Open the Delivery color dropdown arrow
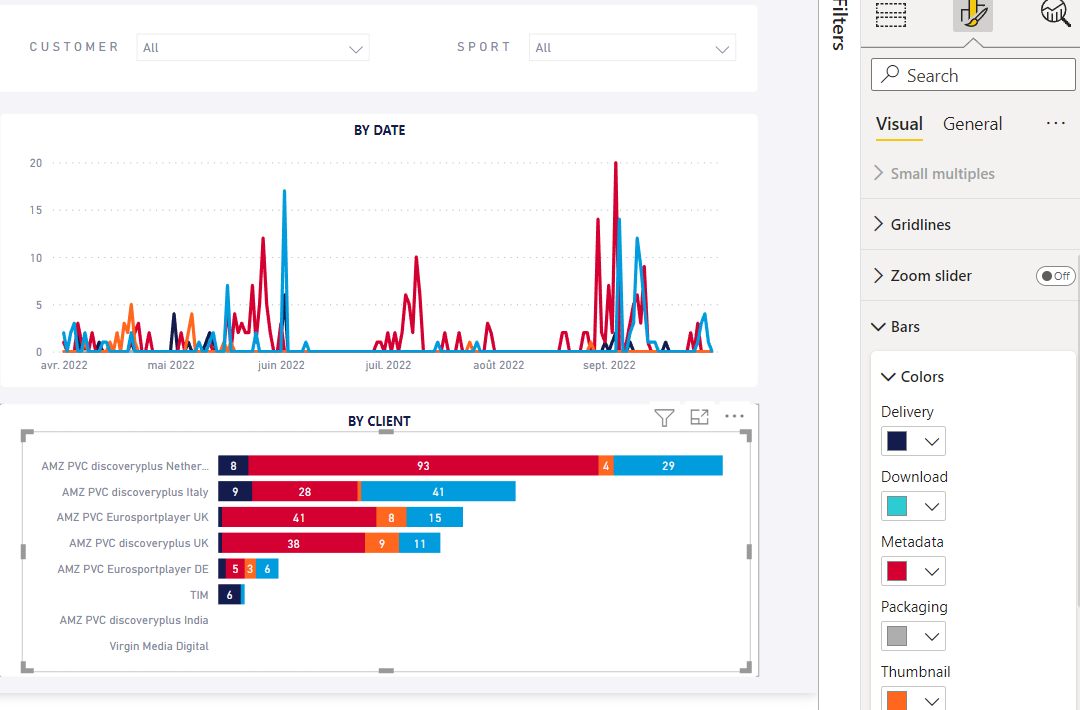The height and width of the screenshot is (710, 1080). click(931, 441)
